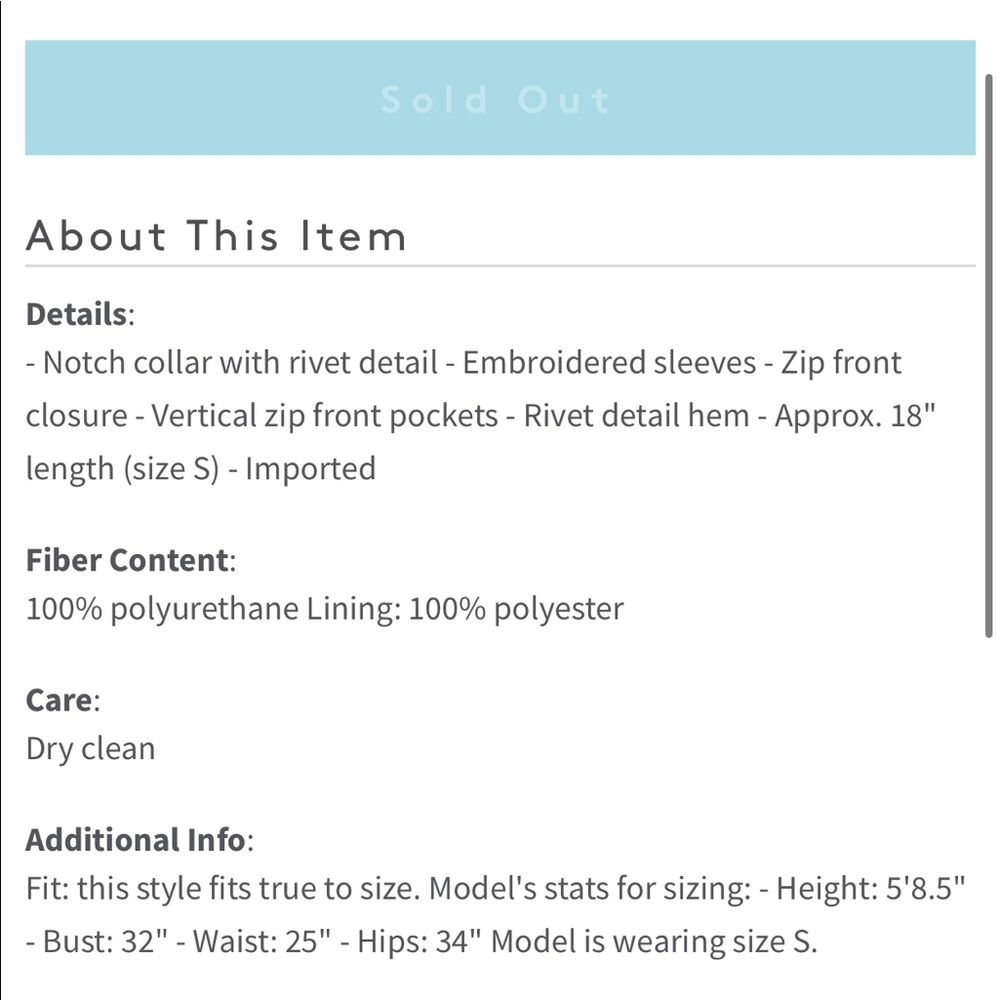Click the 100% polyurethane Lining text

point(213,609)
